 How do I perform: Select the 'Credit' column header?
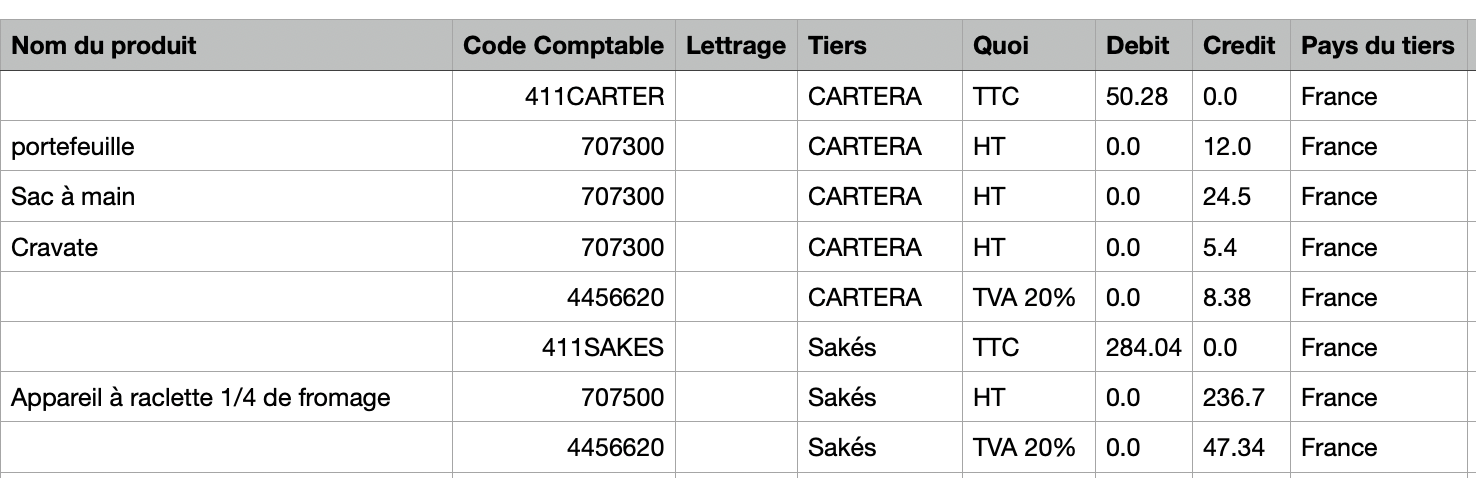point(1241,45)
